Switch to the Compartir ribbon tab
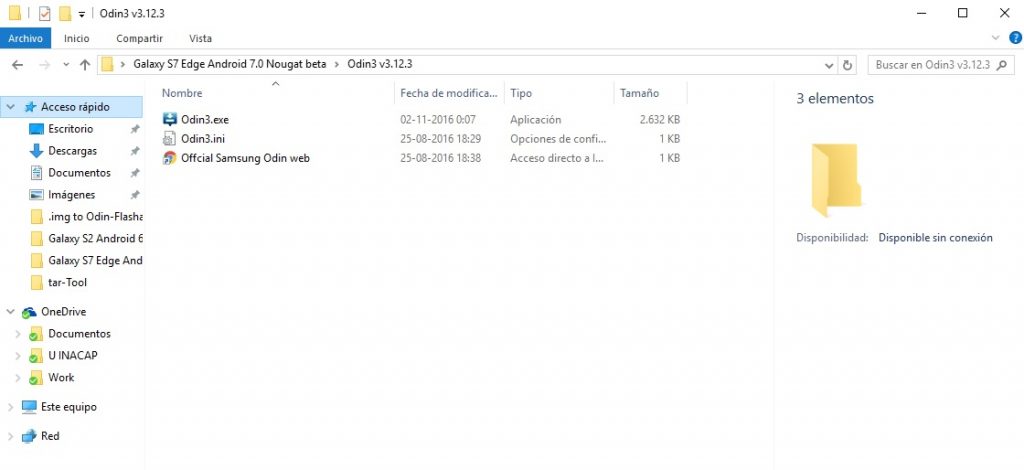 tap(139, 39)
